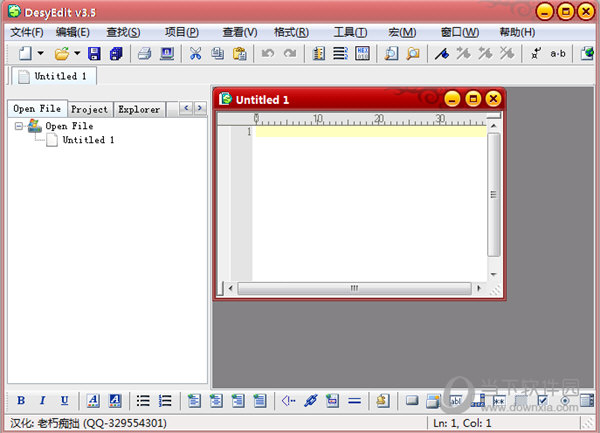600x433 pixels.
Task: Apply italic HTML formatting
Action: [42, 400]
